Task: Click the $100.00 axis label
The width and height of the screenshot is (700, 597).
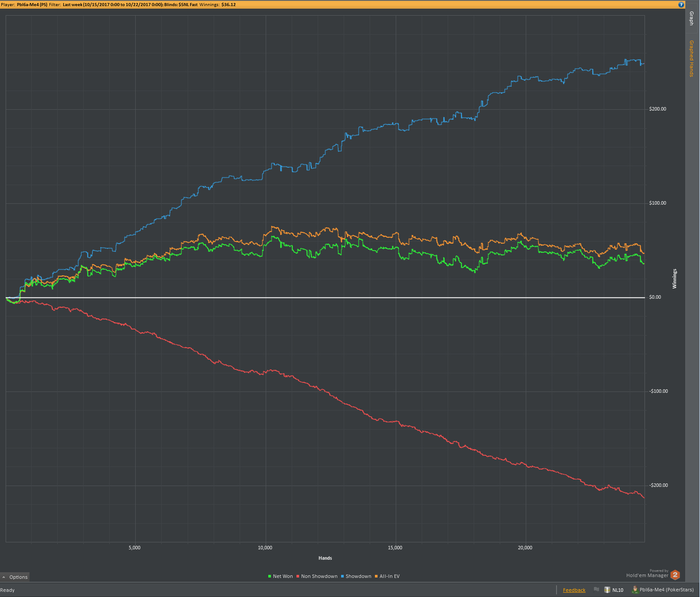Action: [x=657, y=203]
